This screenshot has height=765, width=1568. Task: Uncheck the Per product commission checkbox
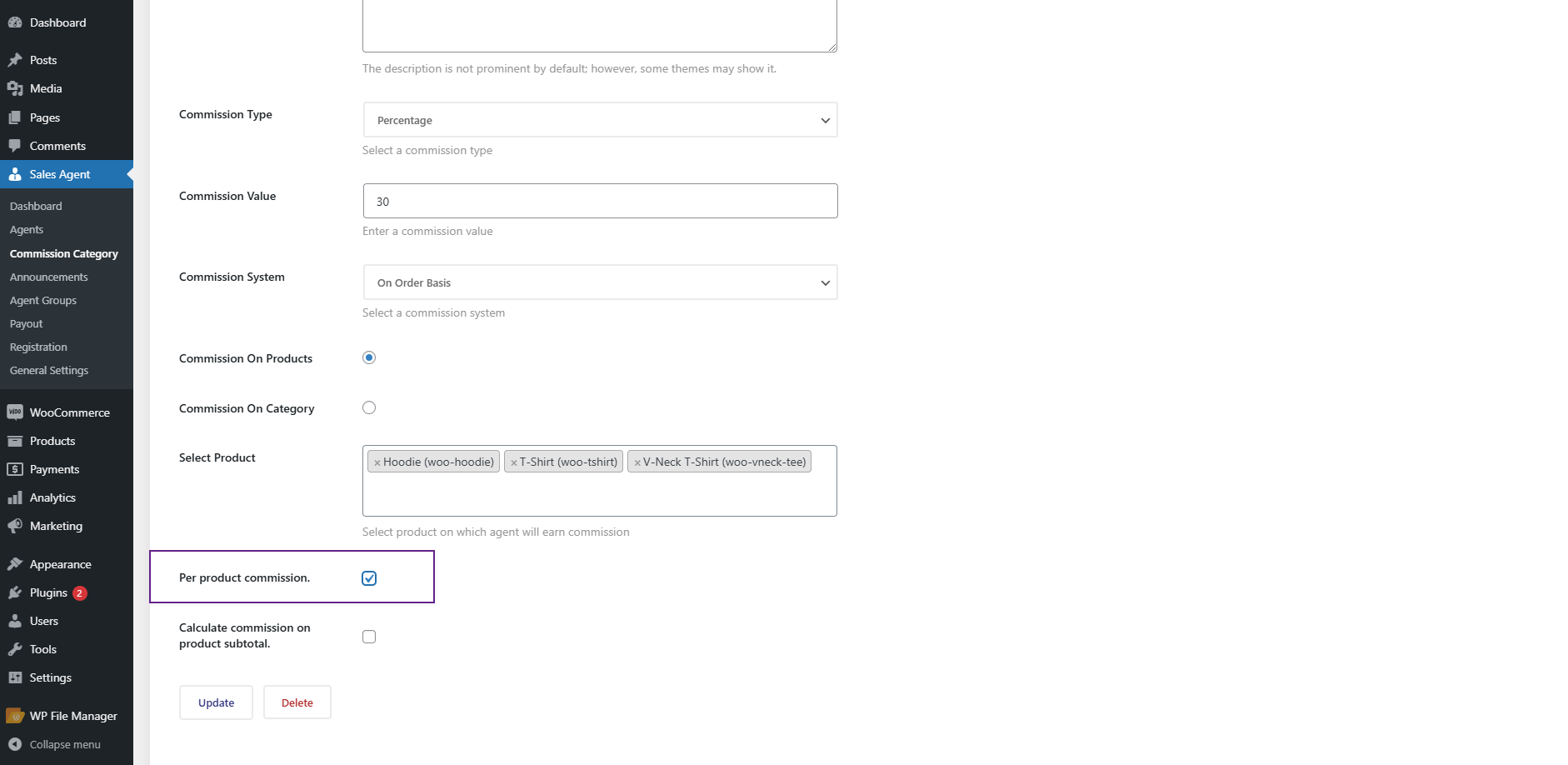tap(369, 578)
